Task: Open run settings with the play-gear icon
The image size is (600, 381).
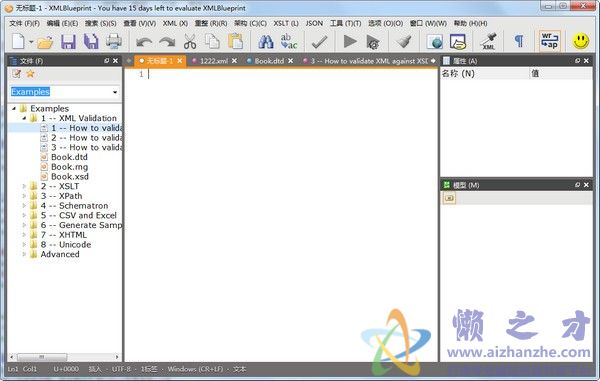Action: 373,42
